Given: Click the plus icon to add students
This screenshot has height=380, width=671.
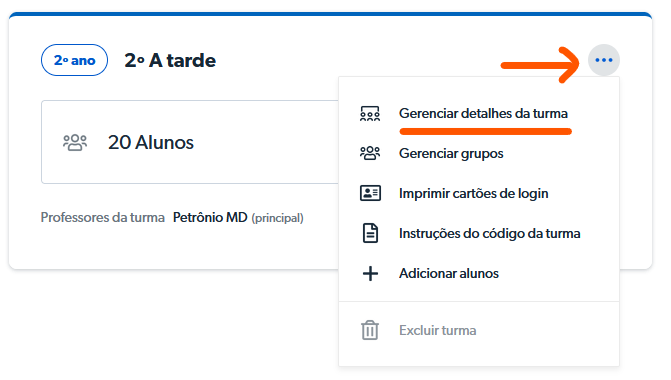Looking at the screenshot, I should click(370, 273).
